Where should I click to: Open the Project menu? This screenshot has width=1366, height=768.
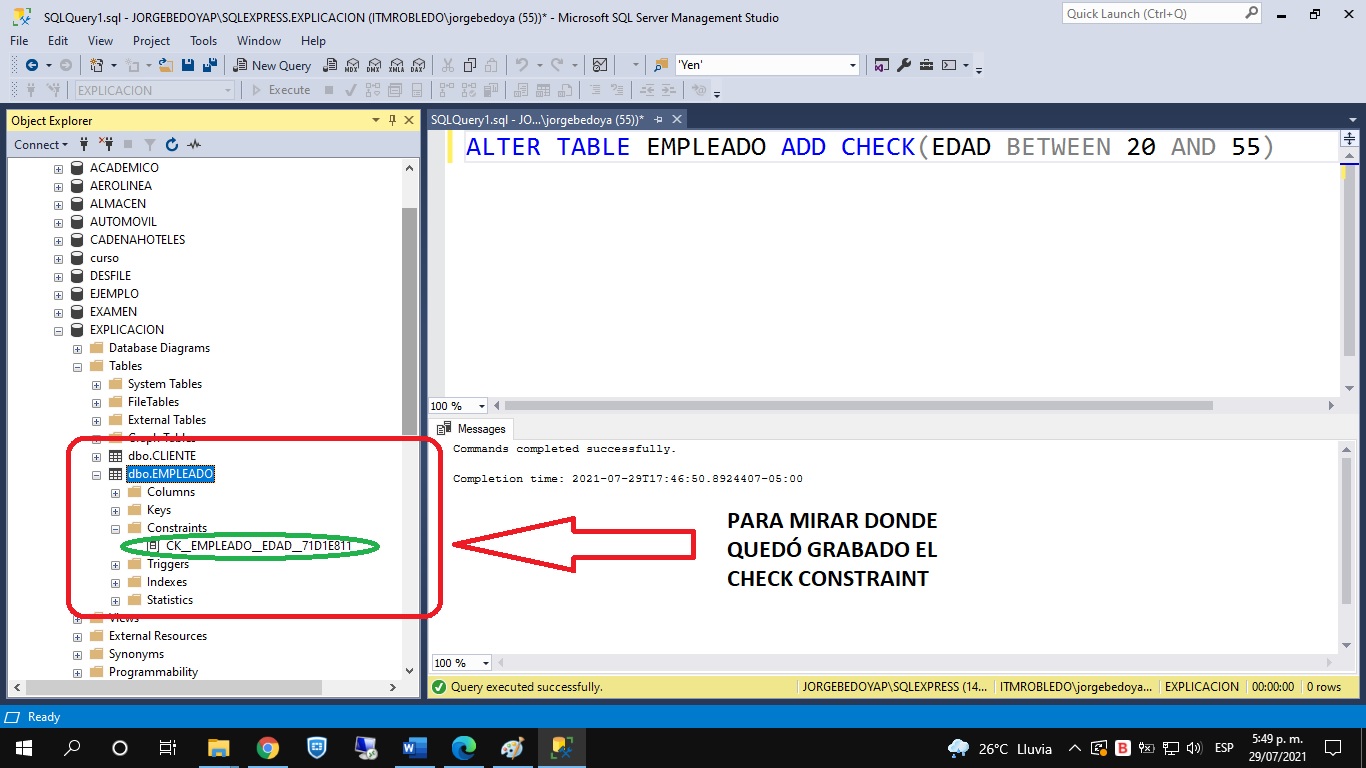click(152, 41)
